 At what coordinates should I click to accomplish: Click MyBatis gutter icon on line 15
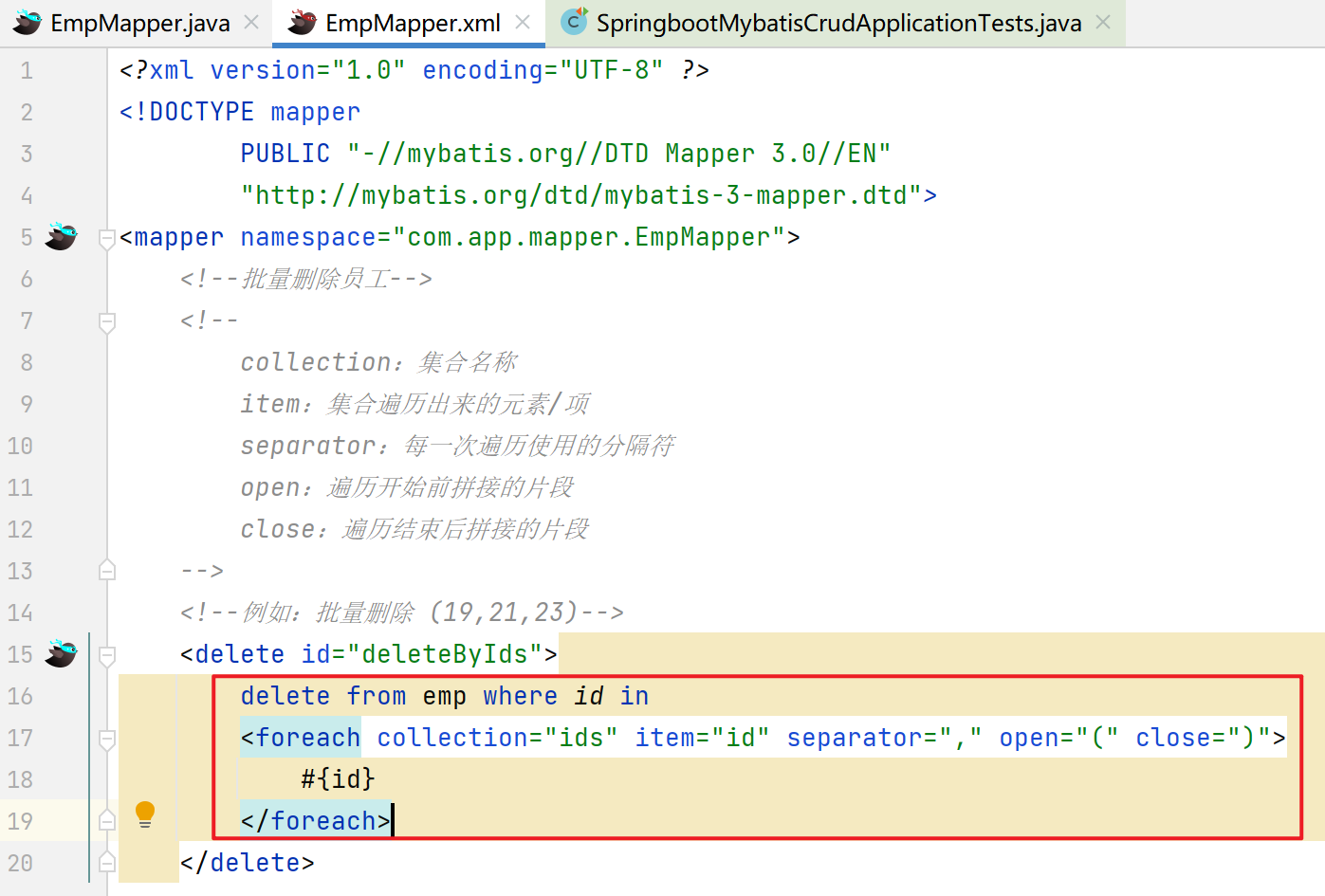(x=62, y=653)
